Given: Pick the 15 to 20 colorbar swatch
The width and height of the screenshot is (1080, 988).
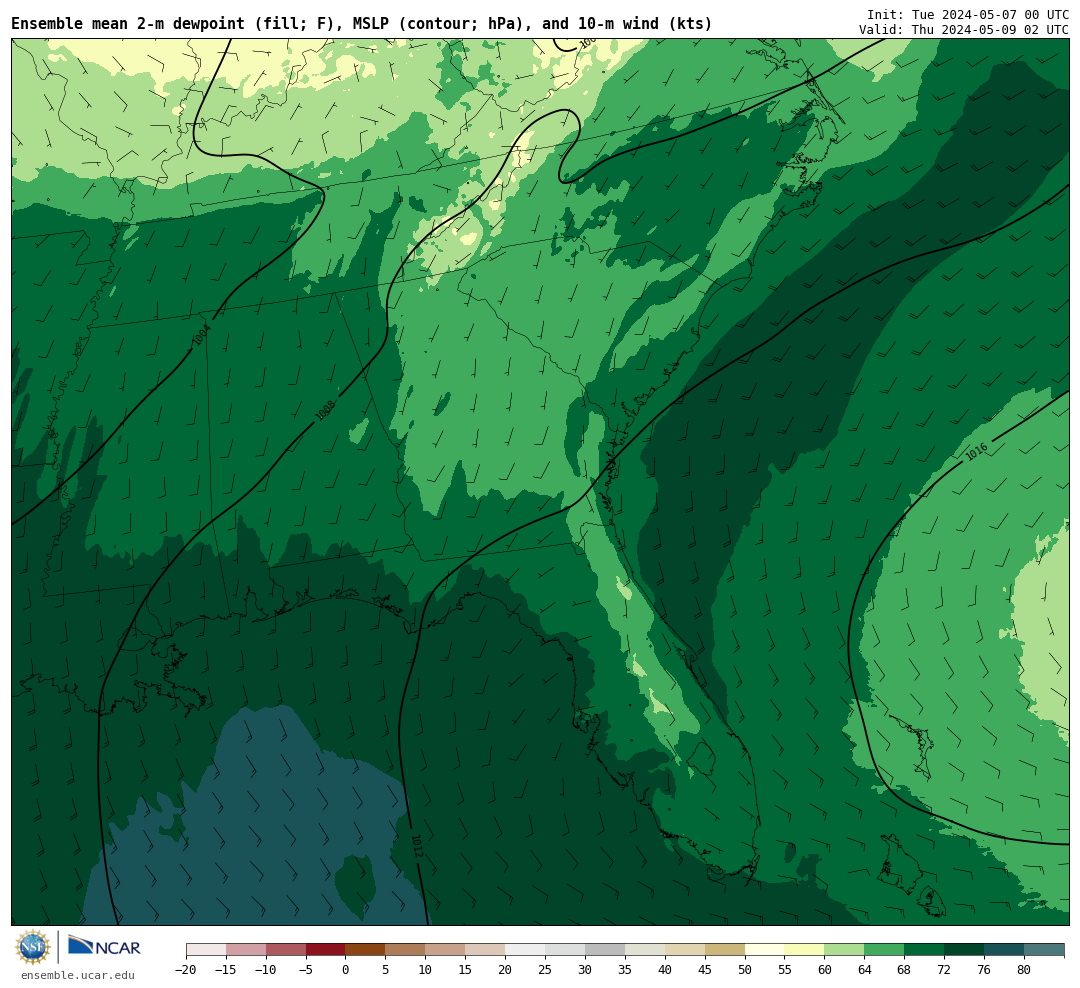Looking at the screenshot, I should point(486,950).
